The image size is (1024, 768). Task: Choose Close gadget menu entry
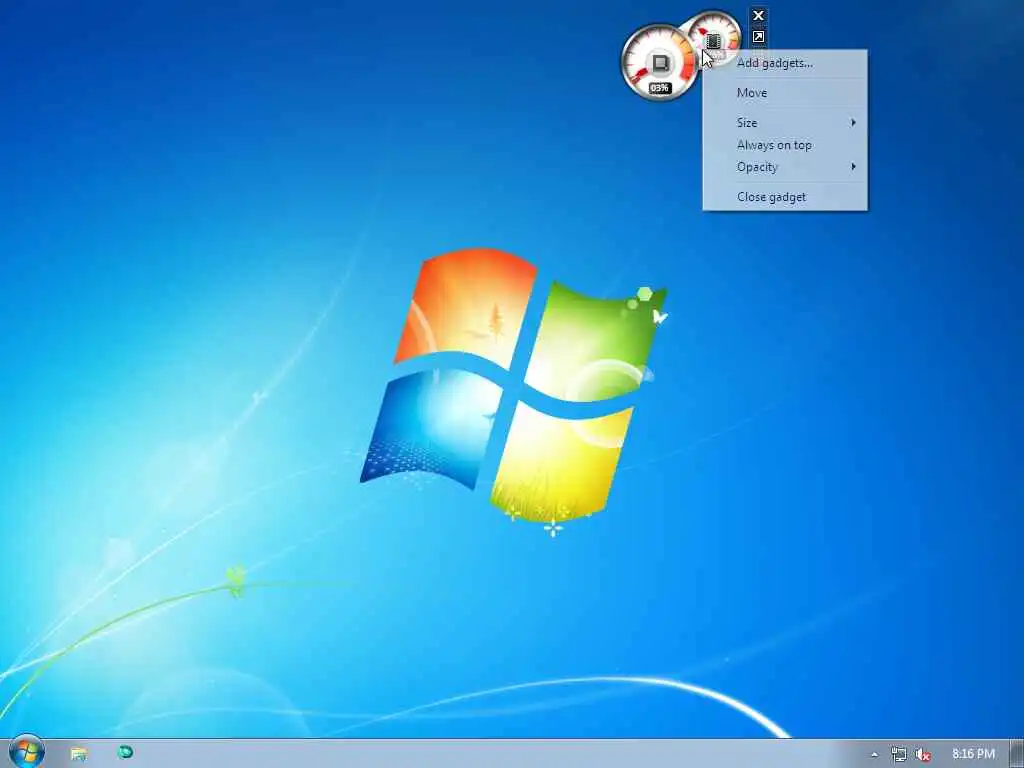[x=785, y=197]
